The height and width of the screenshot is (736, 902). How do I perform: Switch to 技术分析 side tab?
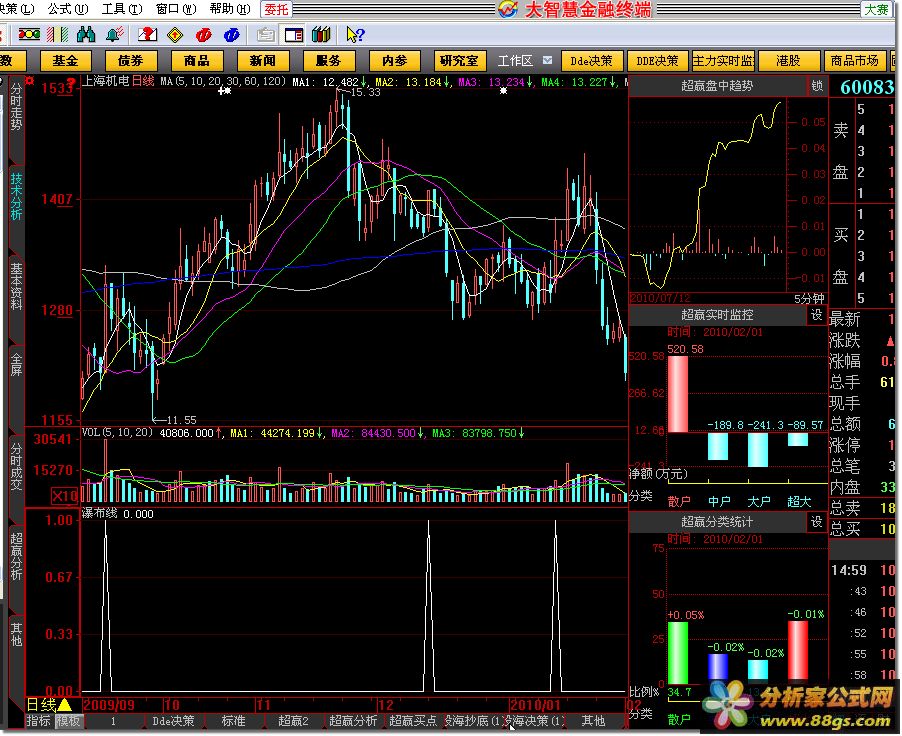coord(16,196)
